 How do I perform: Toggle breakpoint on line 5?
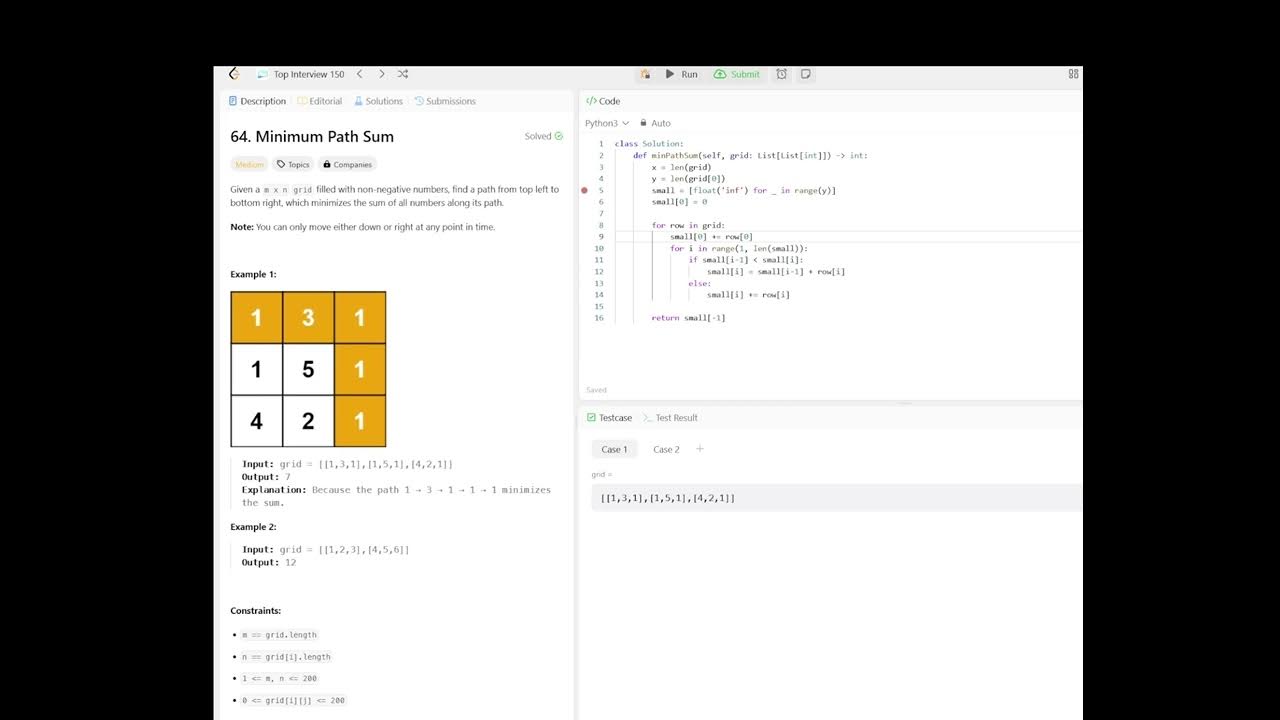tap(584, 190)
